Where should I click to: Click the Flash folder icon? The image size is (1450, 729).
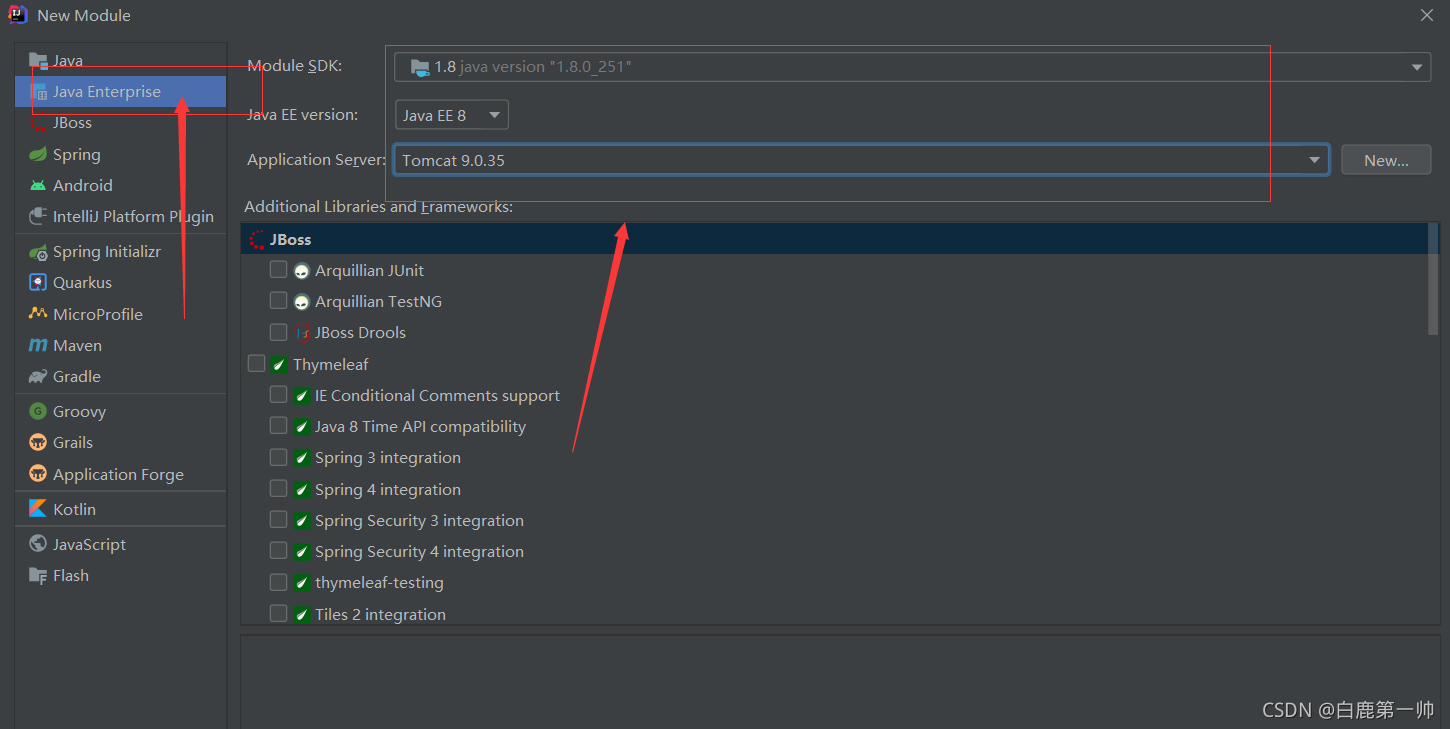38,575
